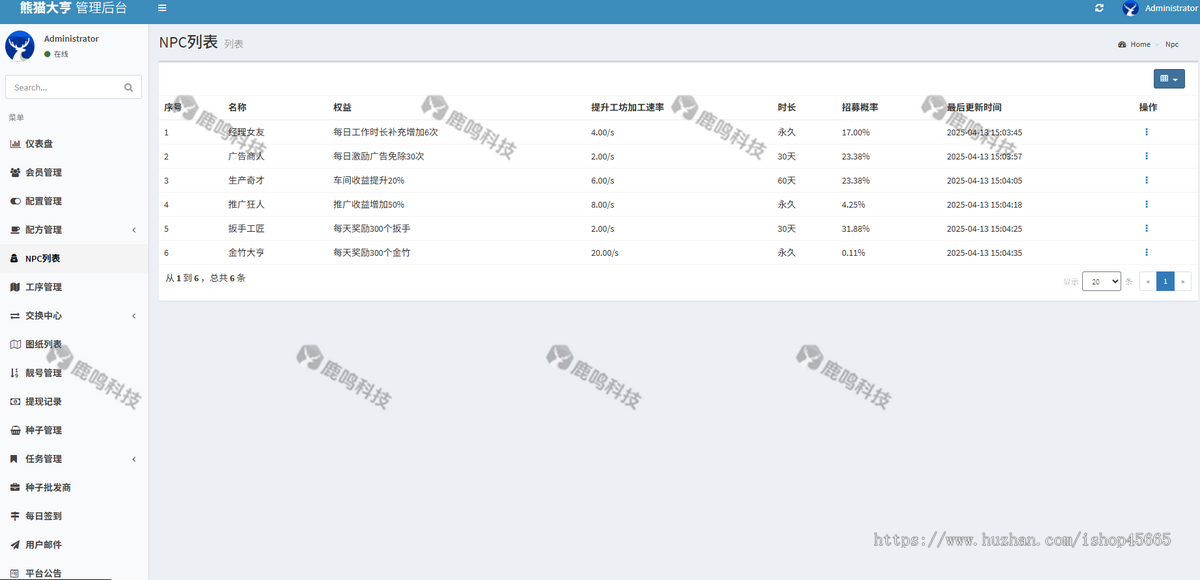Click the 最后更新时间 column header
This screenshot has width=1200, height=580.
click(x=974, y=107)
